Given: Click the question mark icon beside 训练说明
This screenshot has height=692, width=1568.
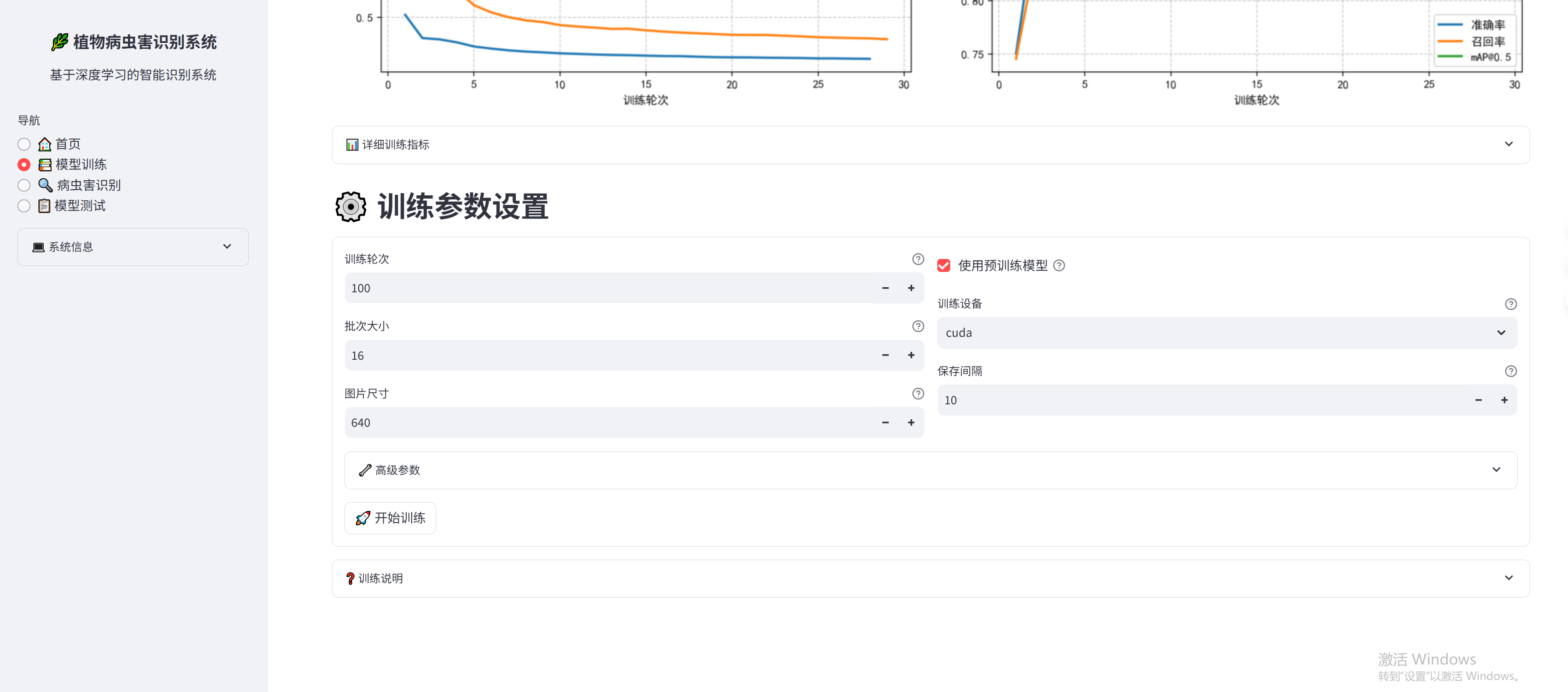Looking at the screenshot, I should 350,578.
